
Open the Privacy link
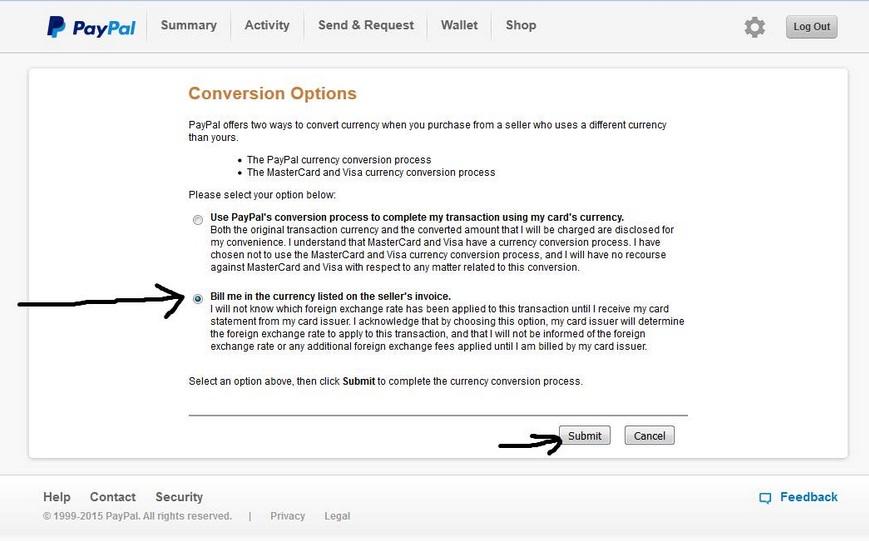[x=288, y=516]
